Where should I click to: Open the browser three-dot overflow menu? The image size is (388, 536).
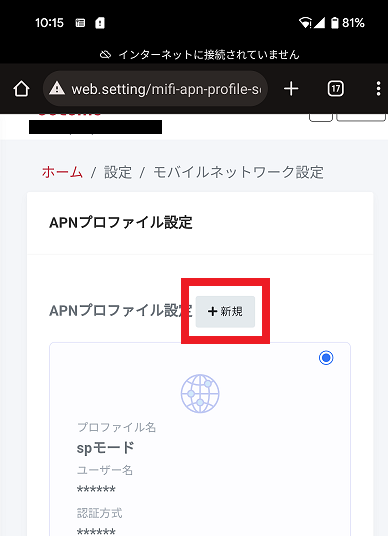[x=378, y=89]
